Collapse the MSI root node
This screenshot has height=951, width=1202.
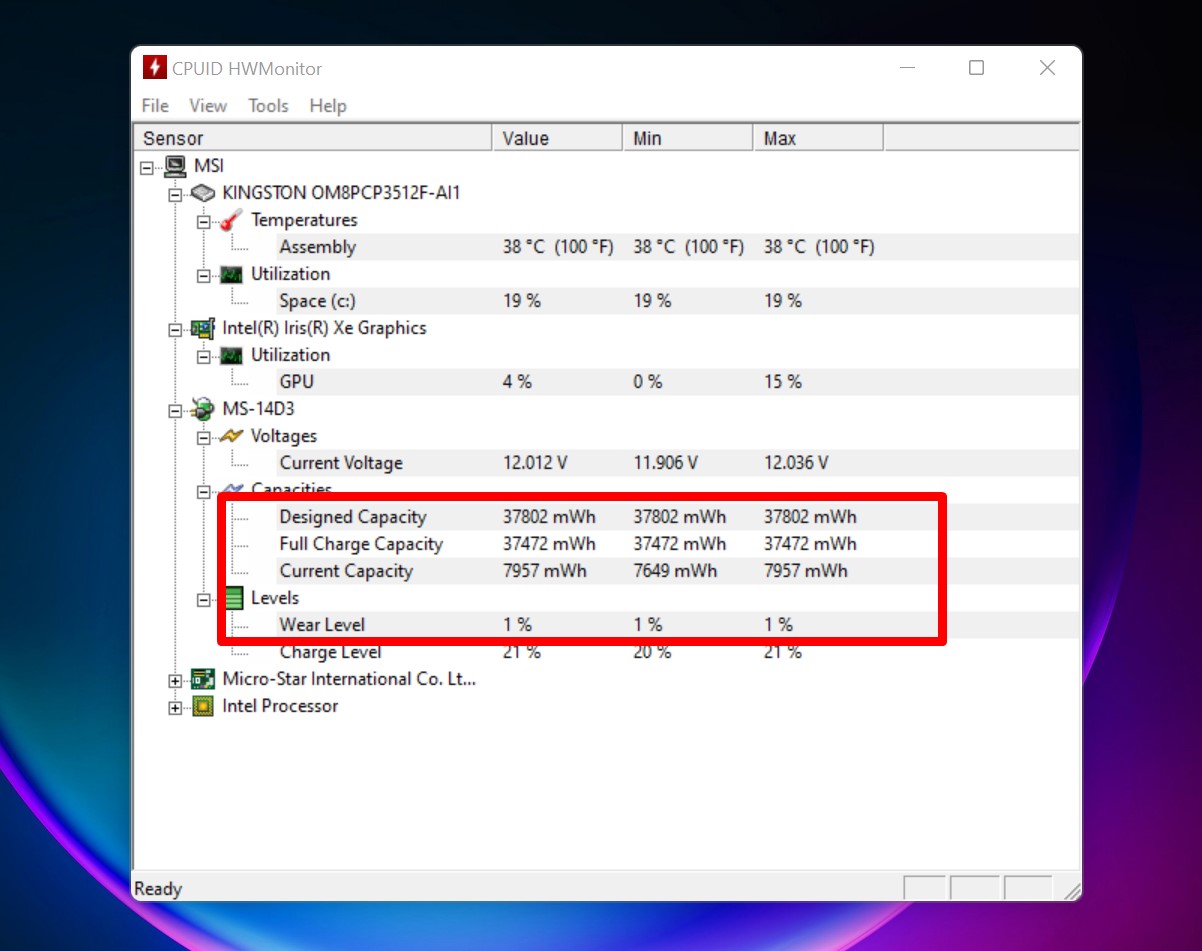click(x=148, y=168)
